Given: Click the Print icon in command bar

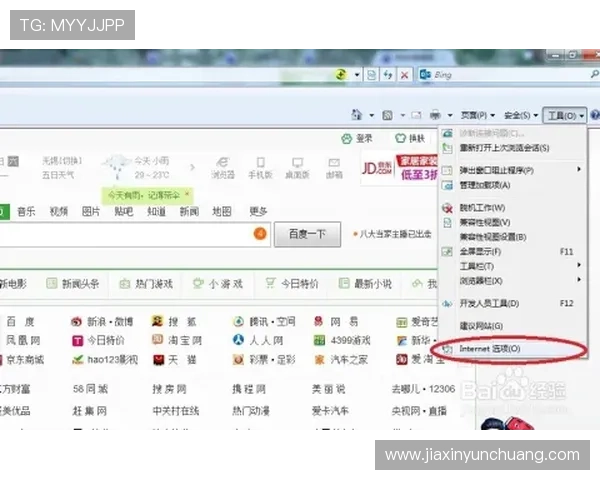Looking at the screenshot, I should coord(435,115).
